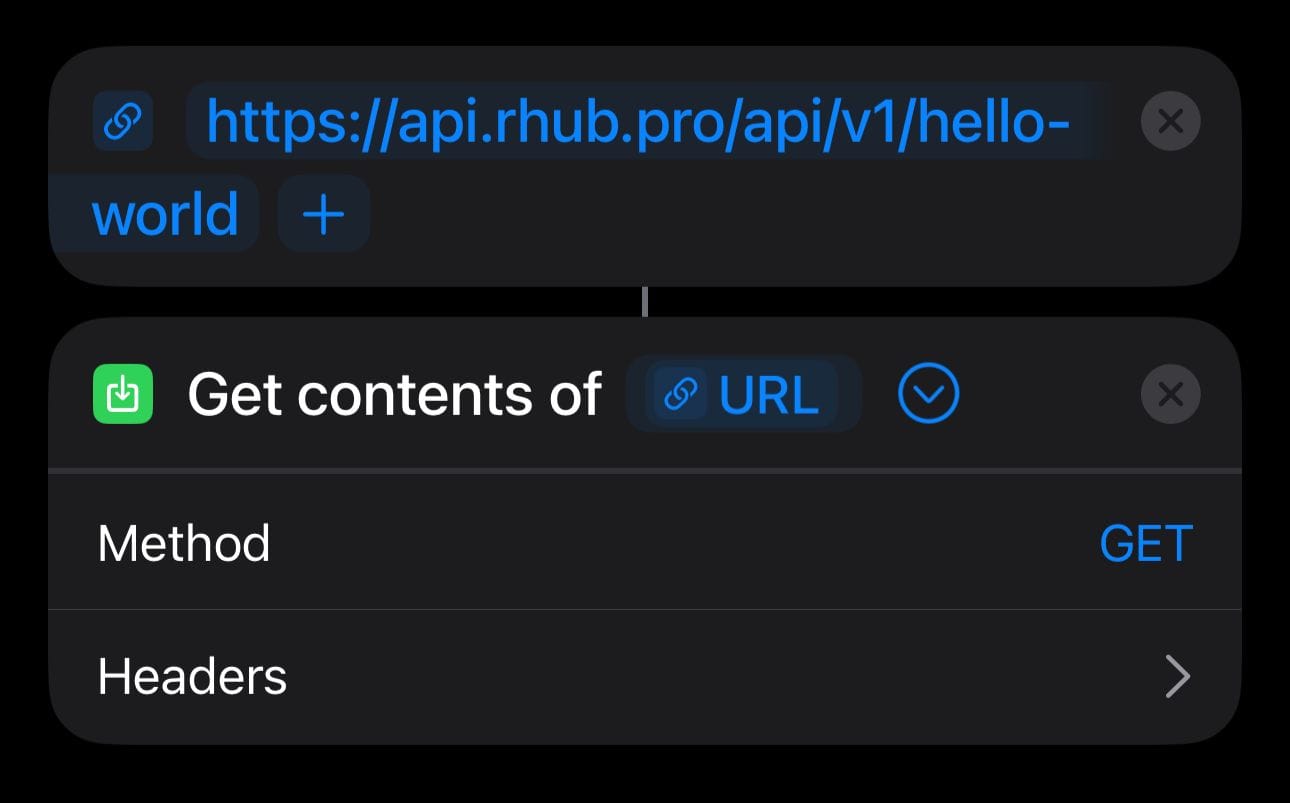This screenshot has height=803, width=1290.
Task: Tap the divider below Get contents header
Action: (x=645, y=470)
